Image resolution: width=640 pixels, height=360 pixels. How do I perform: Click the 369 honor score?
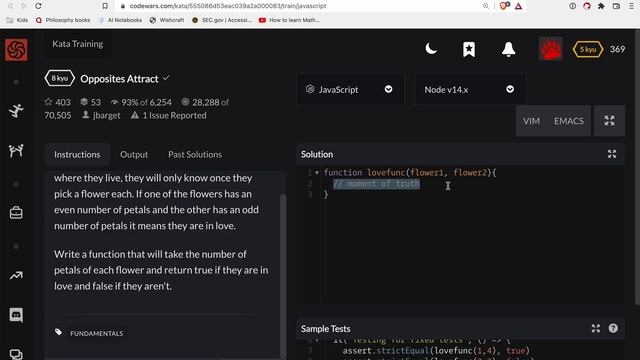point(617,49)
